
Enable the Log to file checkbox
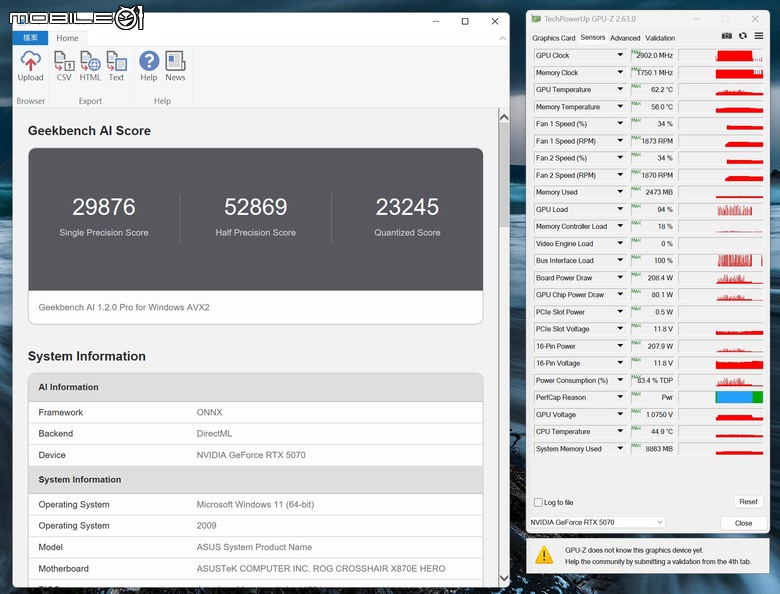tap(538, 502)
